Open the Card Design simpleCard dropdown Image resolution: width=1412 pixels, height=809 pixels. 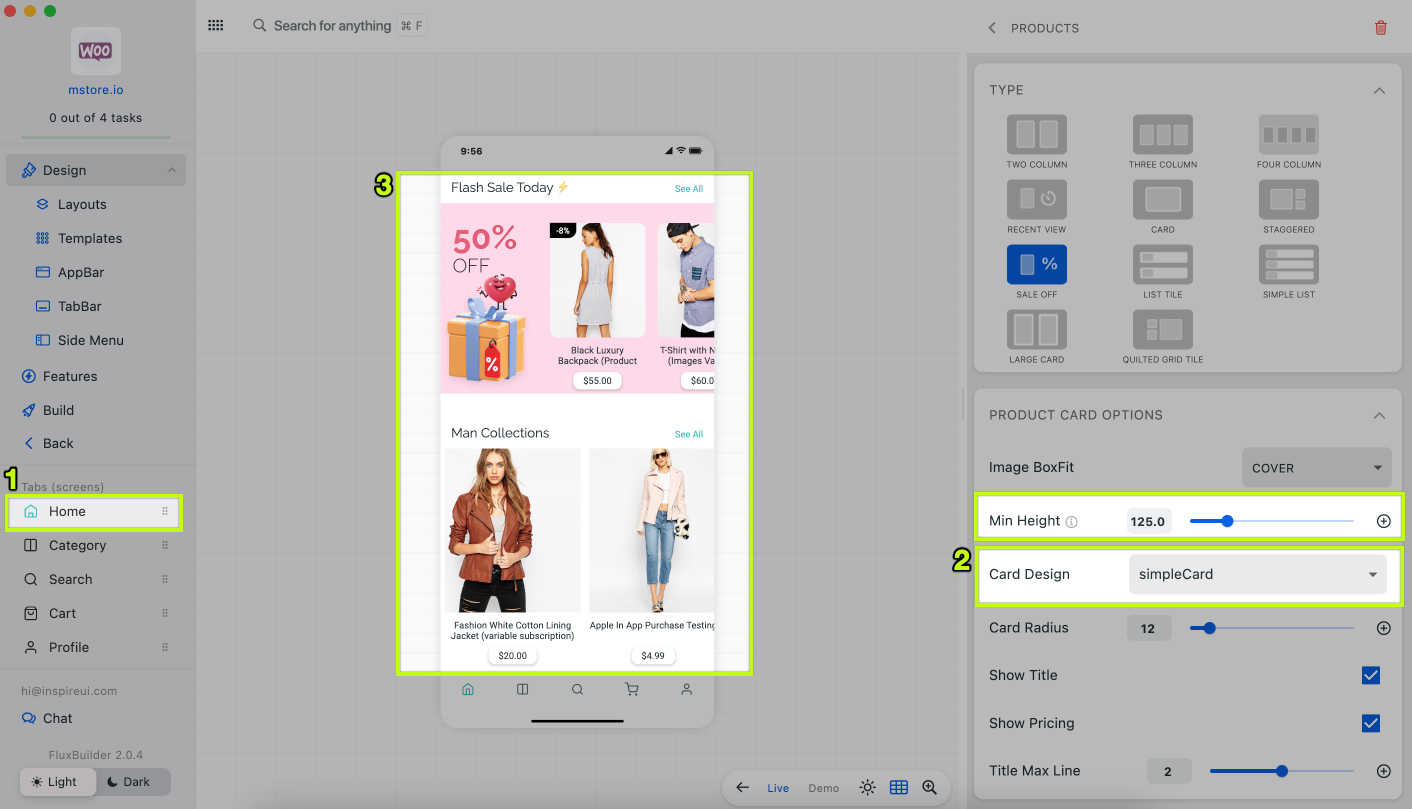[x=1257, y=575]
